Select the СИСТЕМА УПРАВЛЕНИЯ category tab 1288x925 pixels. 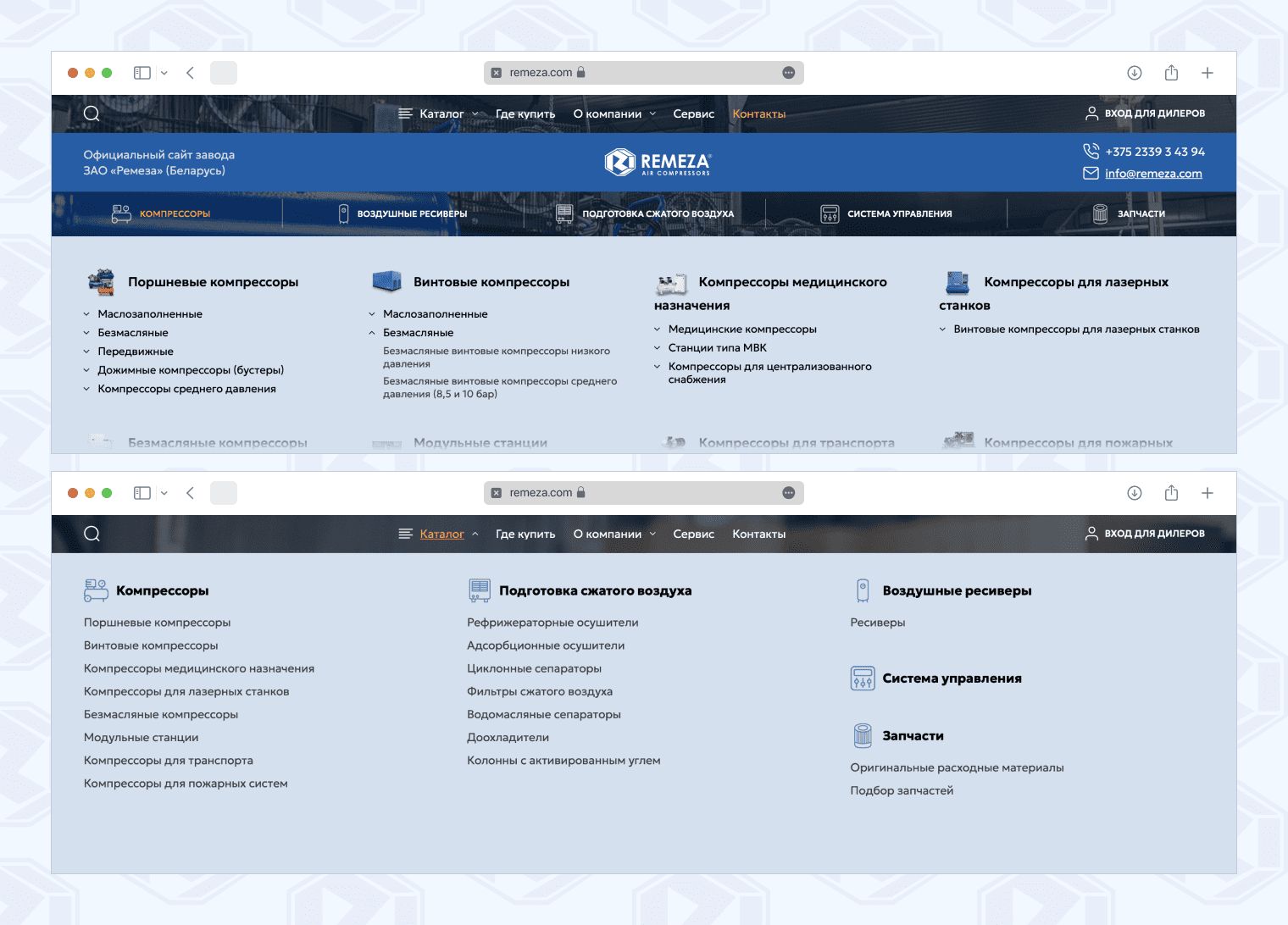[886, 213]
